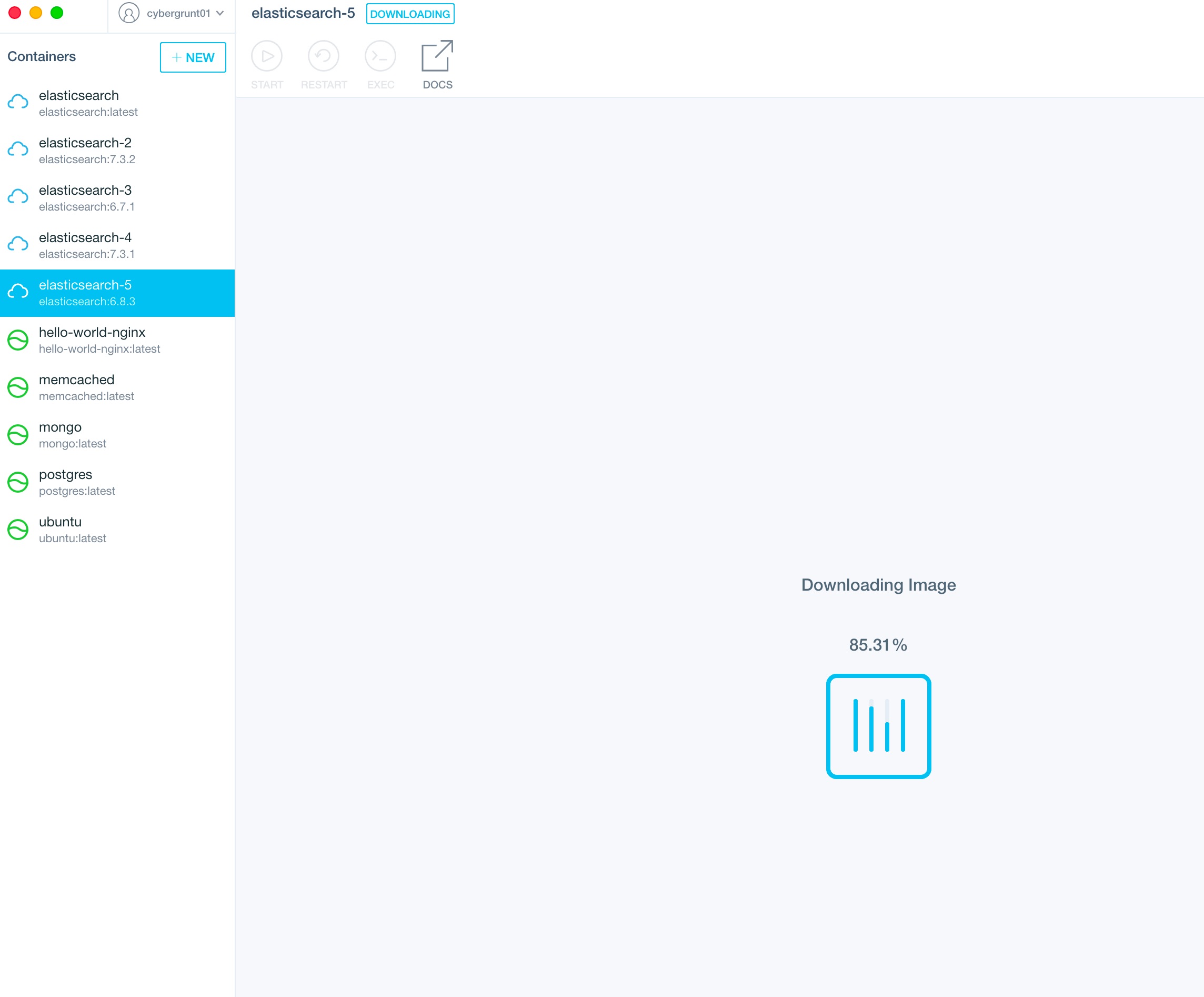Image resolution: width=1204 pixels, height=997 pixels.
Task: Click the 85.31% download progress text
Action: [878, 645]
